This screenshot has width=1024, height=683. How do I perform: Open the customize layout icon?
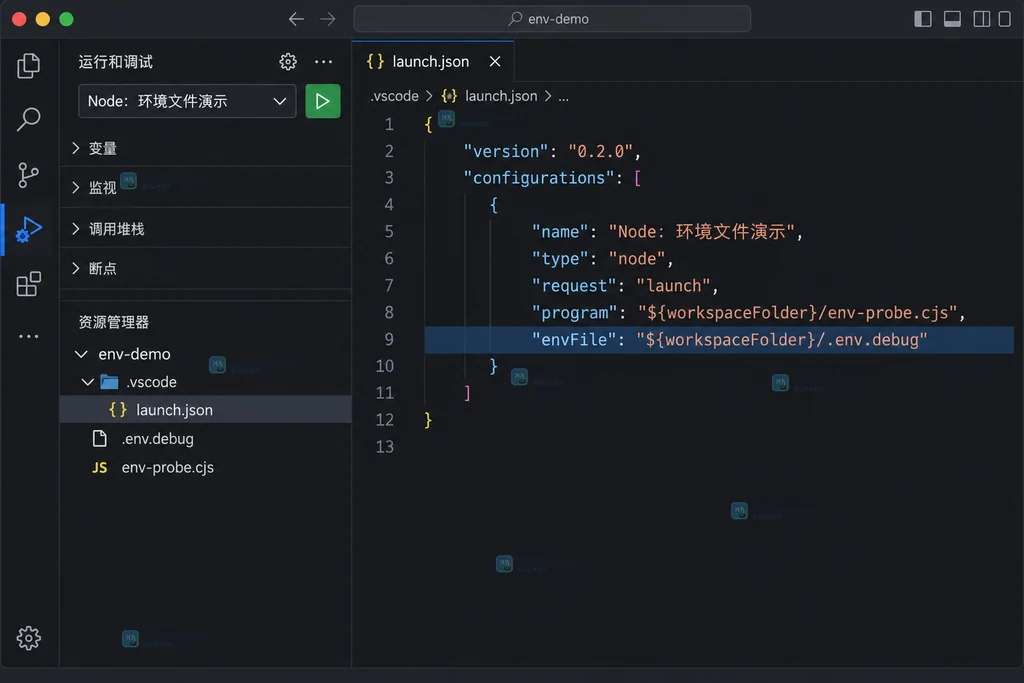click(x=1005, y=19)
